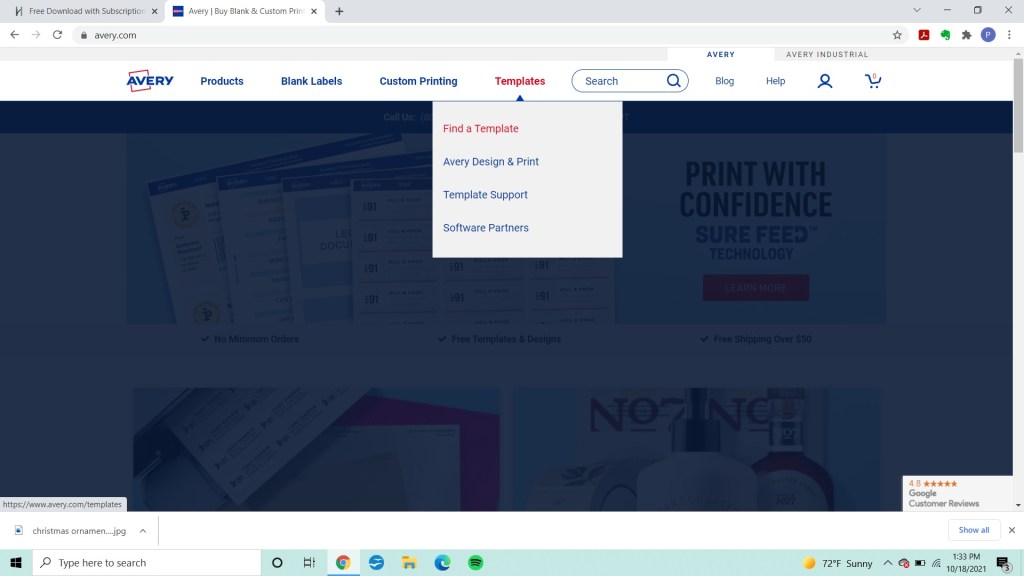
Task: Open Task View in taskbar
Action: pyautogui.click(x=310, y=562)
